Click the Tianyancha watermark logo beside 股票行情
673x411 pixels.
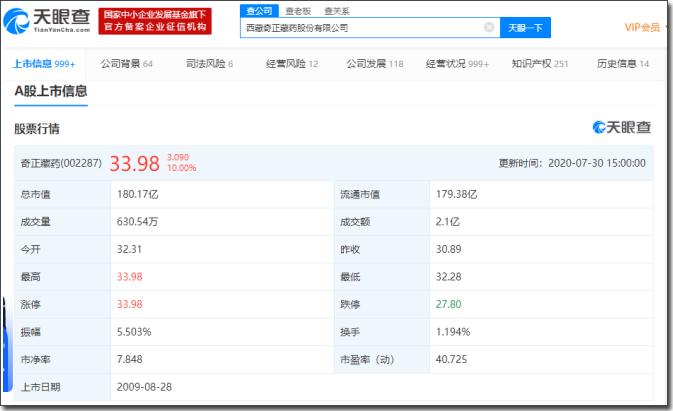(x=621, y=128)
